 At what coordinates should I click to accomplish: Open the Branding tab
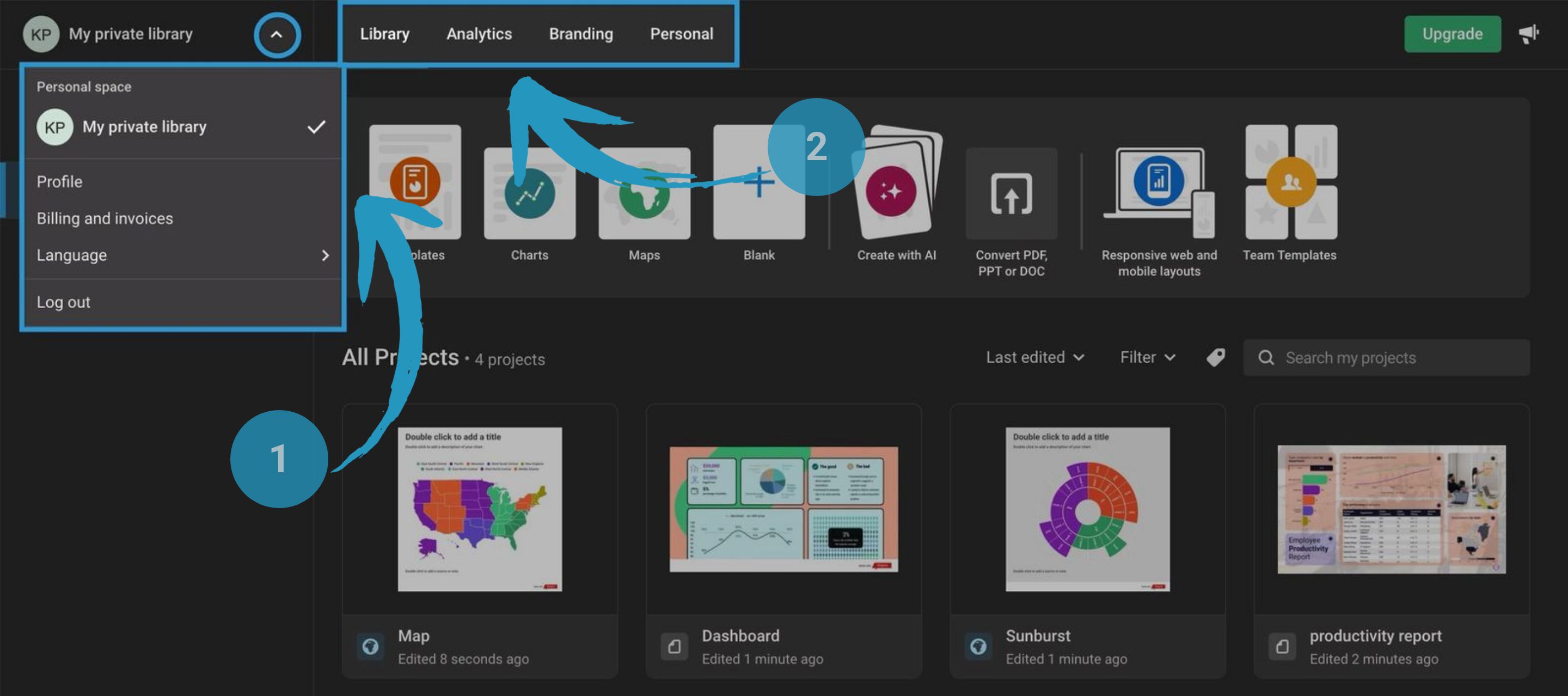[x=581, y=33]
